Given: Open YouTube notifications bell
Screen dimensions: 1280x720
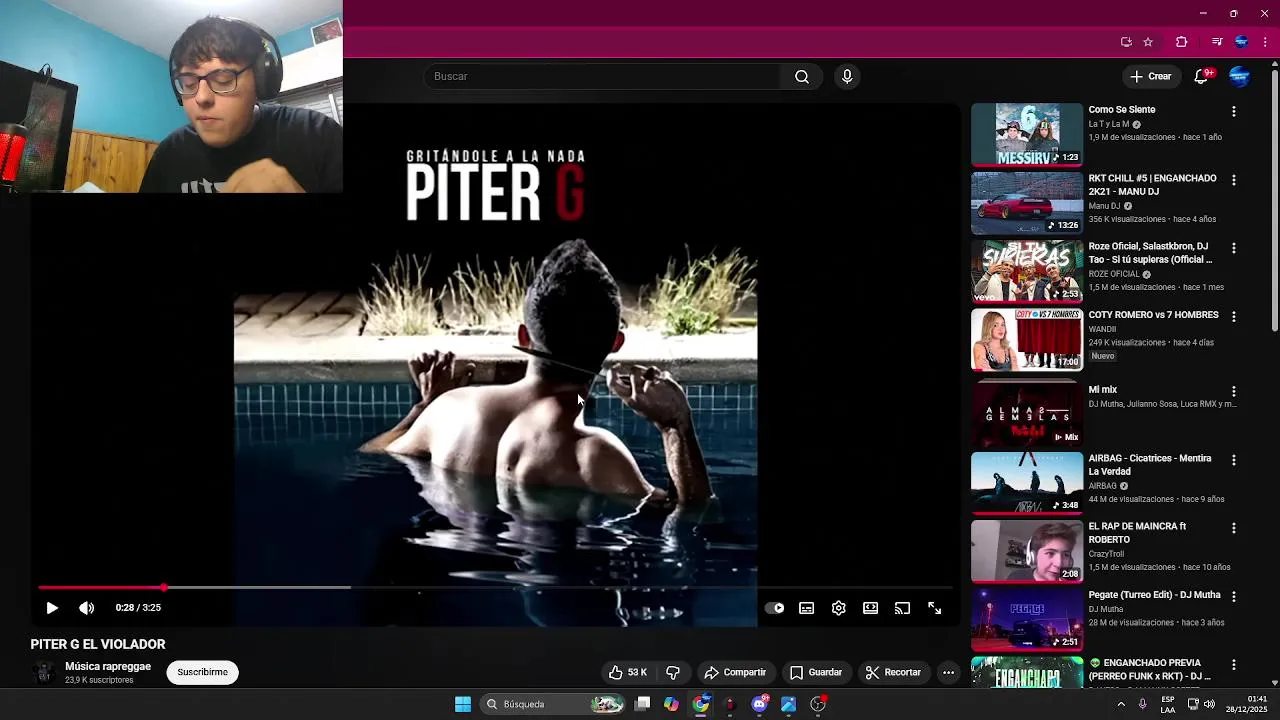Looking at the screenshot, I should pos(1202,77).
